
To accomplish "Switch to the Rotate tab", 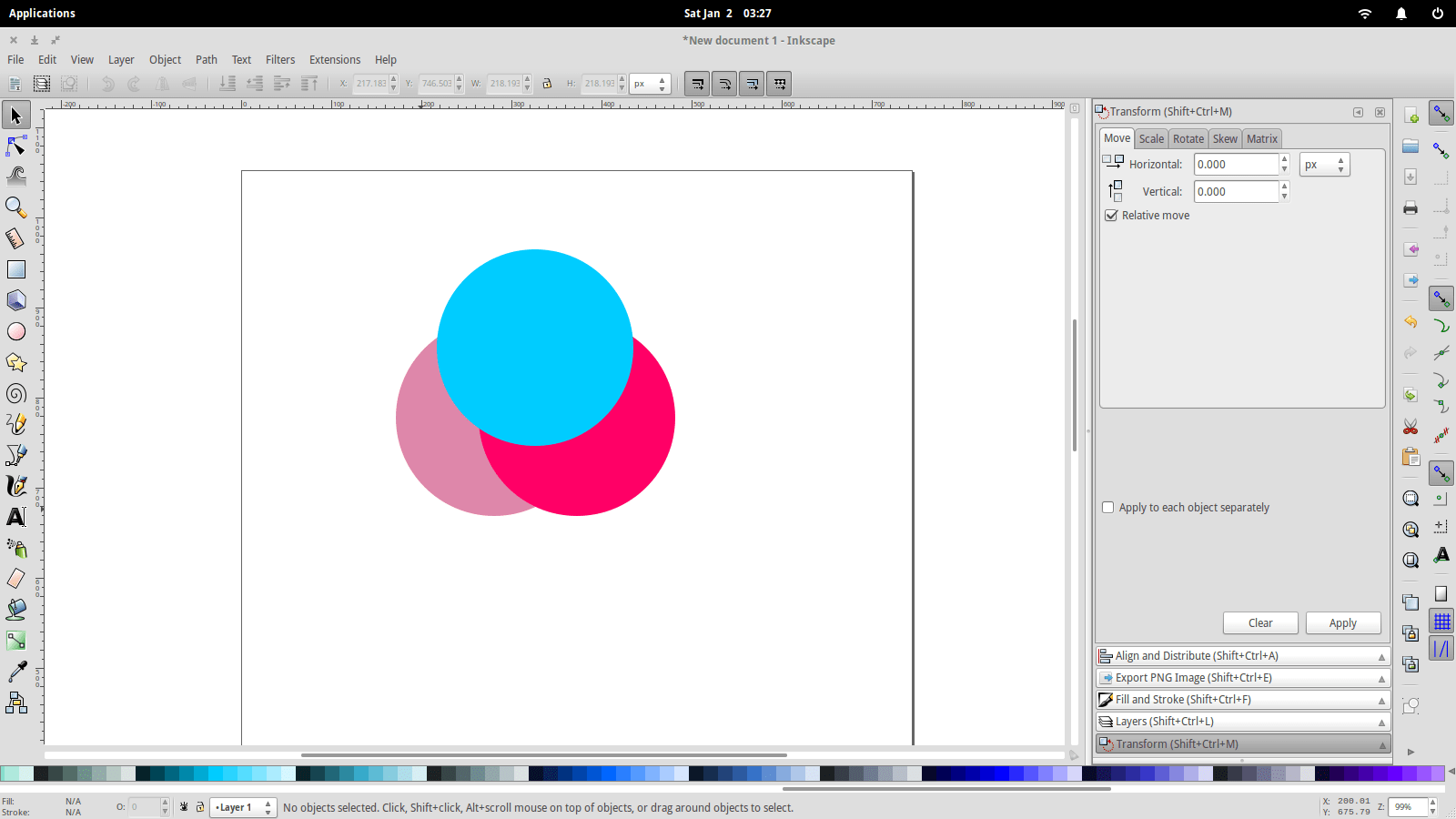I will (1188, 138).
